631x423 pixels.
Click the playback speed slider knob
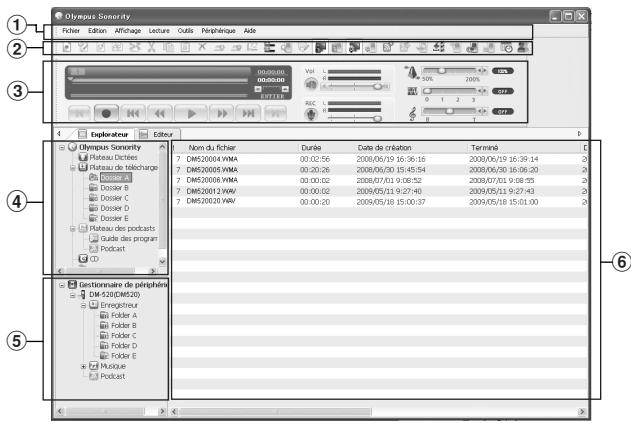tap(441, 71)
